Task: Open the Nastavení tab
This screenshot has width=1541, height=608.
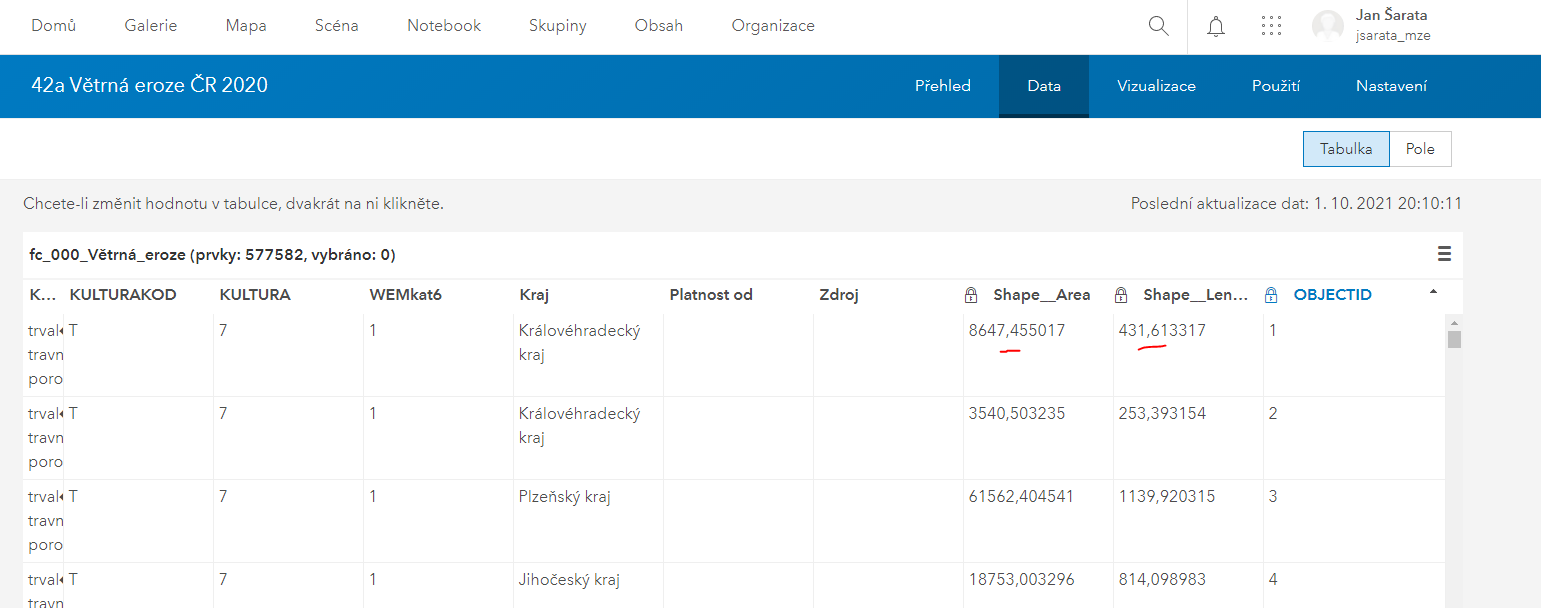Action: (x=1391, y=86)
